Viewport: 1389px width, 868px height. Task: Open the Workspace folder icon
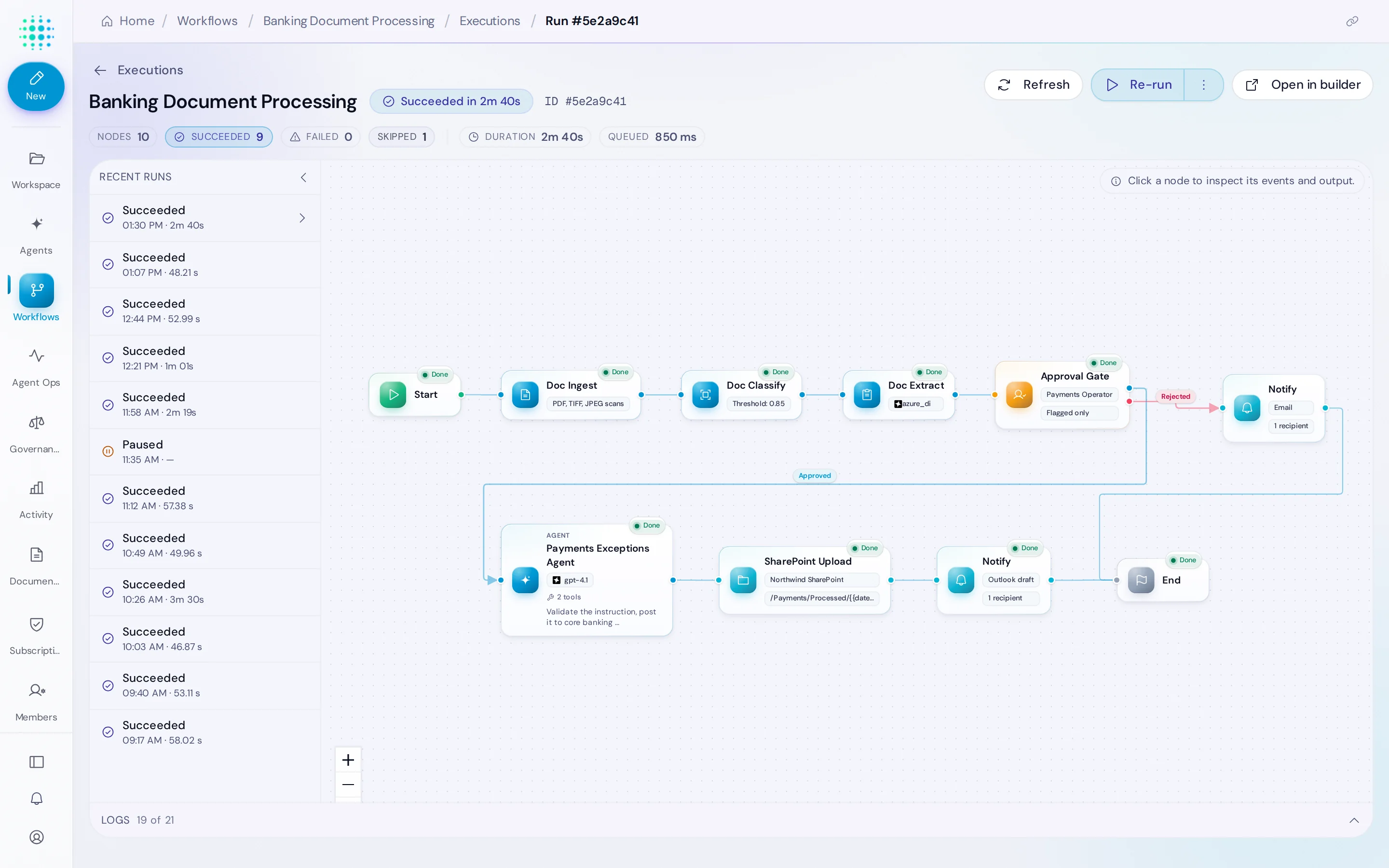36,159
